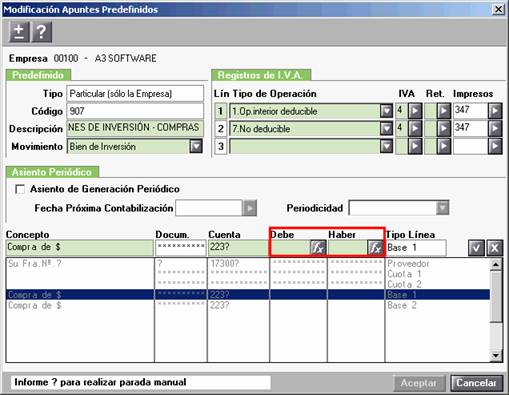Select the 'Base 2' line row
The height and width of the screenshot is (395, 509).
pyautogui.click(x=248, y=305)
